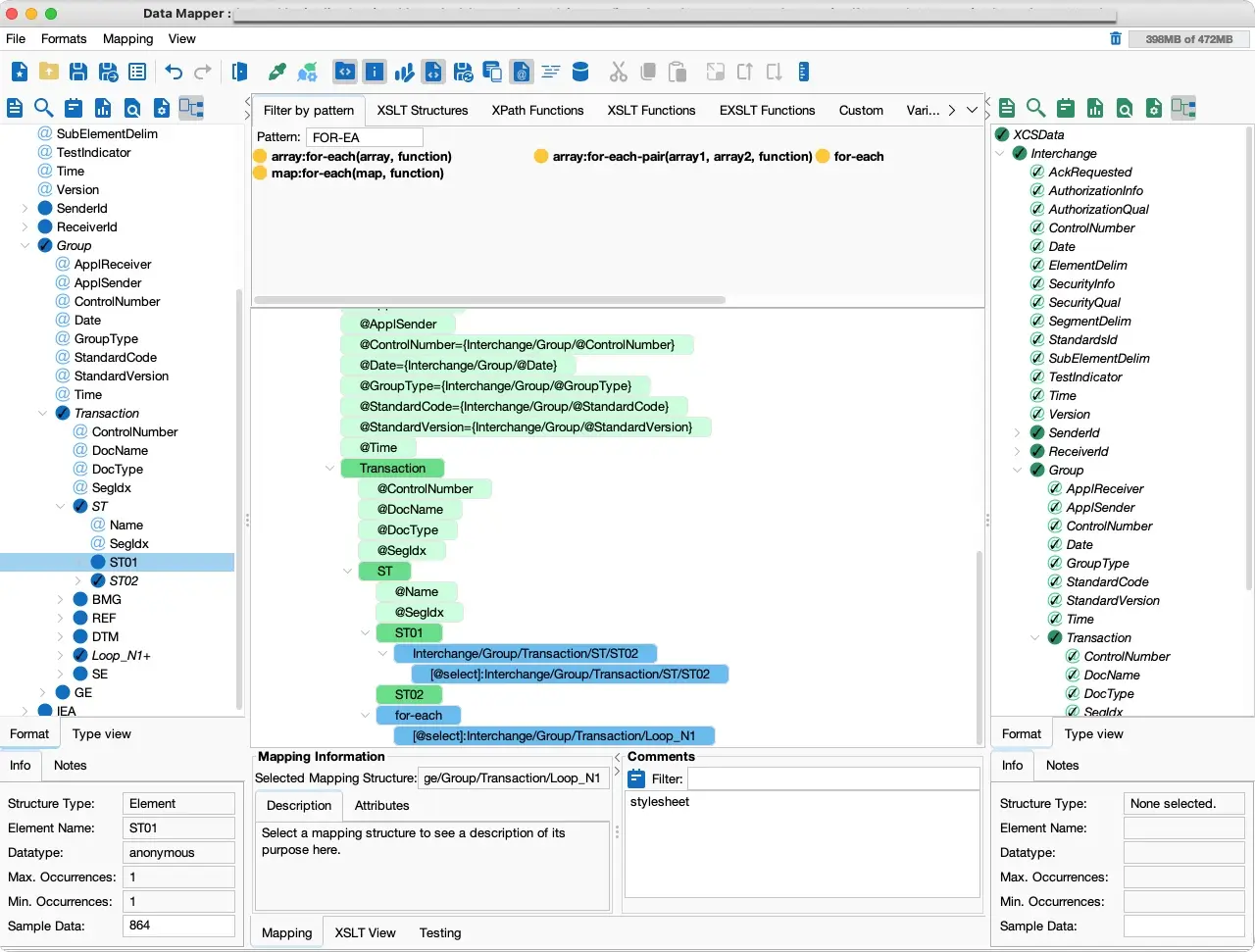
Task: Click the green document icon in right panel
Action: coord(1007,108)
